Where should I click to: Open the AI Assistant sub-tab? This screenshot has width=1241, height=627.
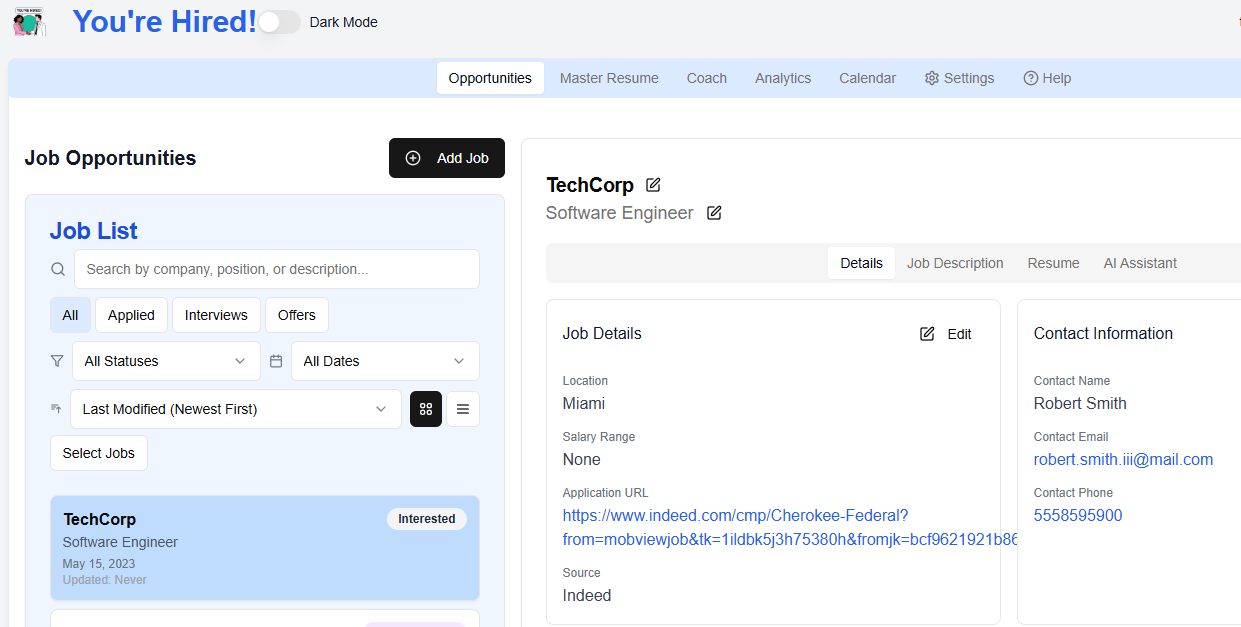point(1140,263)
